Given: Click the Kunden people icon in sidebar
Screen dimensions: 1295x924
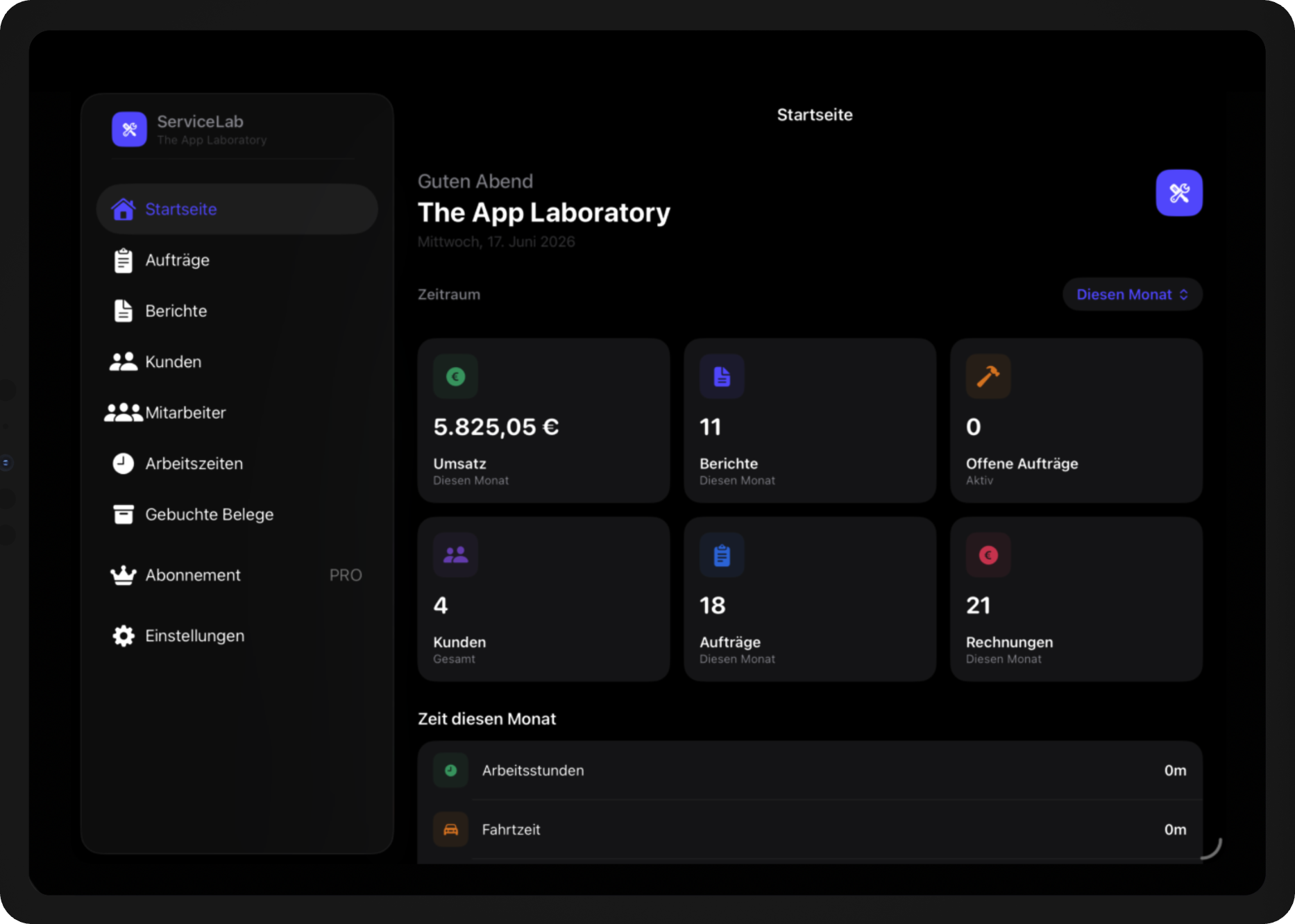Looking at the screenshot, I should (124, 361).
